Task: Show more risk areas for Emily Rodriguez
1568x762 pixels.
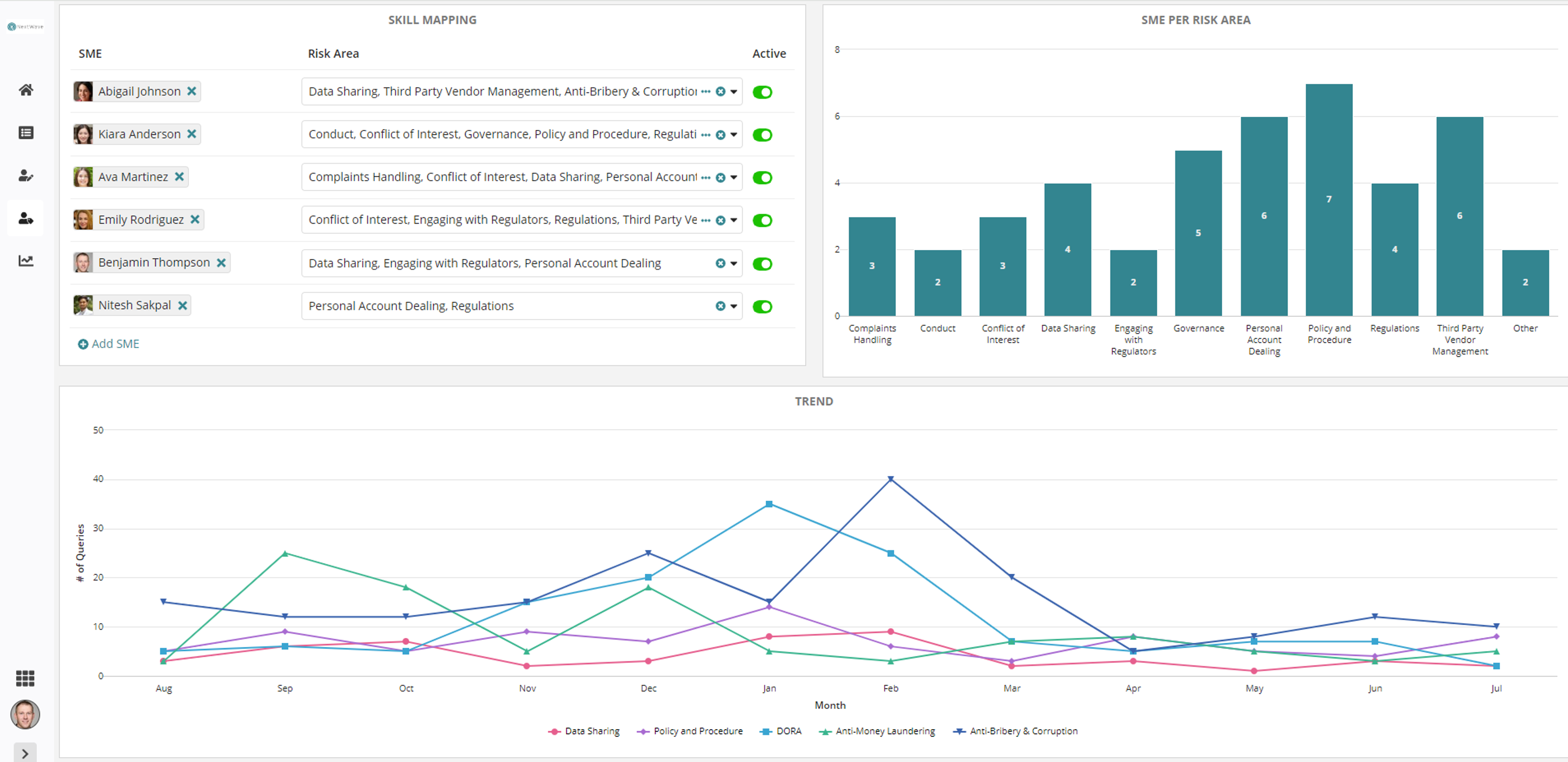Action: coord(706,221)
